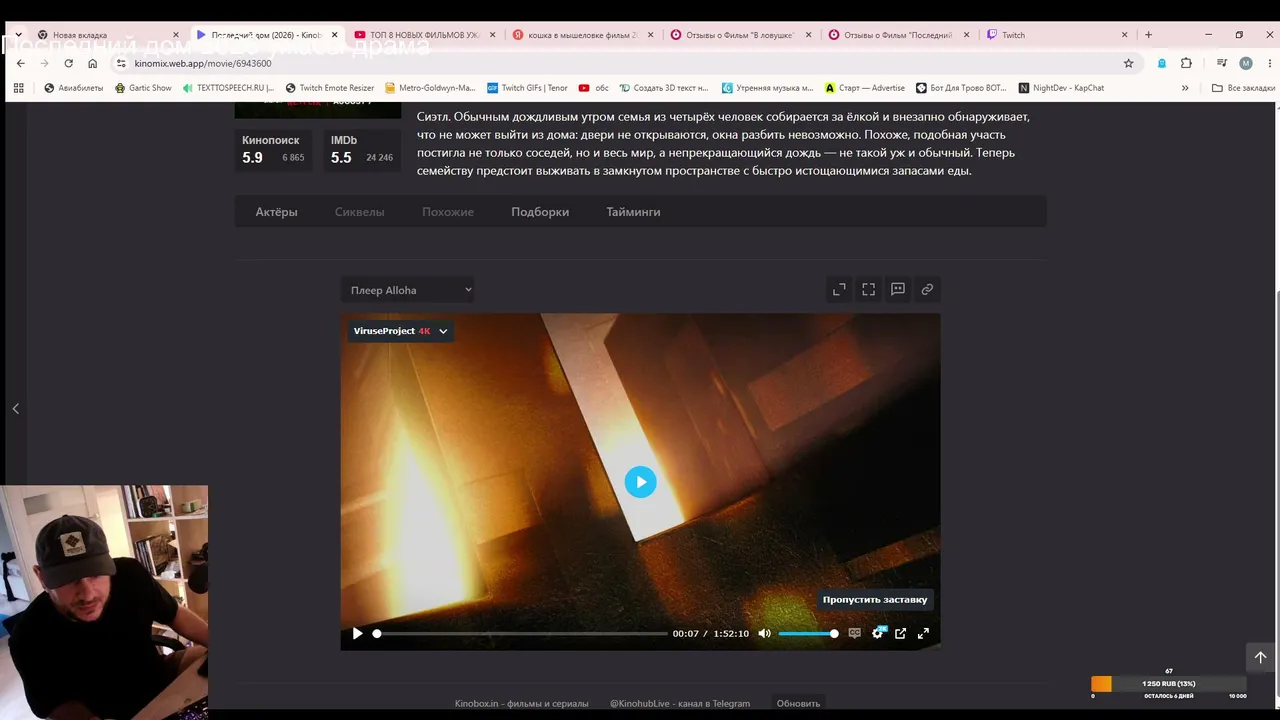The image size is (1280, 720).
Task: Switch to the Отзывы о Фильм "Последний" tab
Action: 900,35
